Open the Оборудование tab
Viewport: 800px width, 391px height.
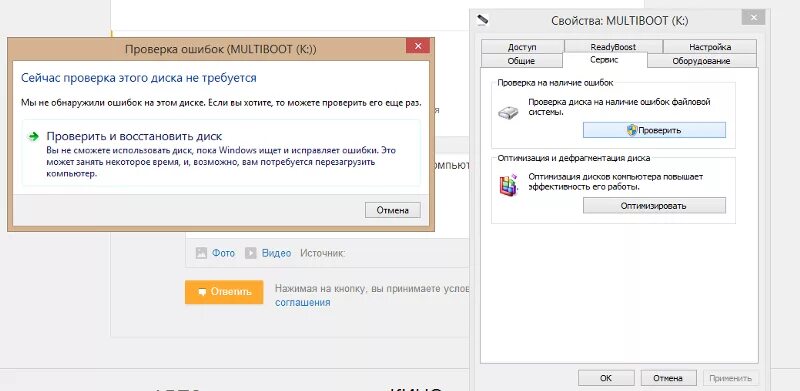[701, 61]
